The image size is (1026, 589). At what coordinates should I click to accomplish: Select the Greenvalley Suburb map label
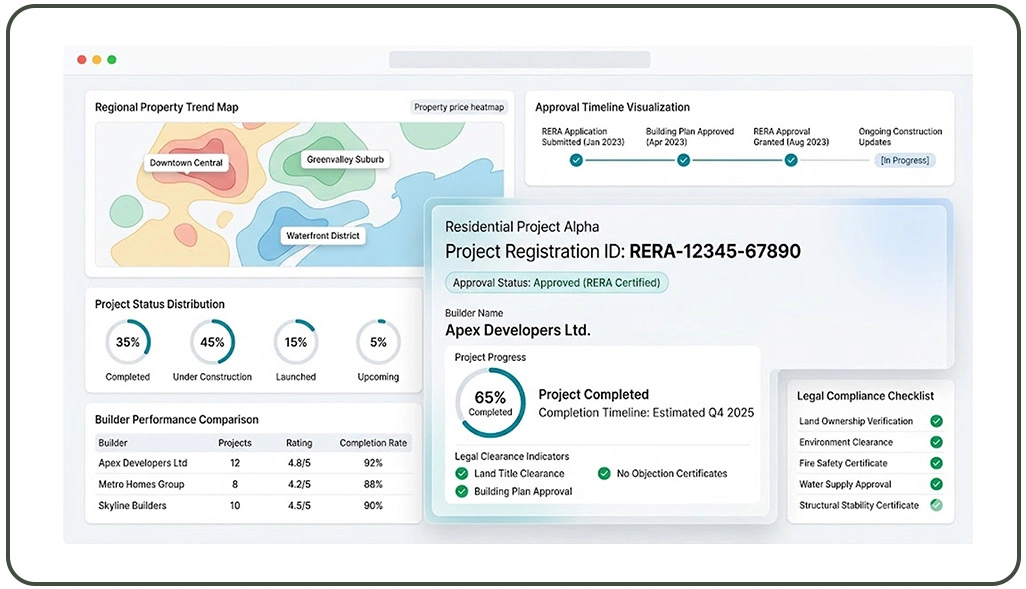[x=345, y=160]
